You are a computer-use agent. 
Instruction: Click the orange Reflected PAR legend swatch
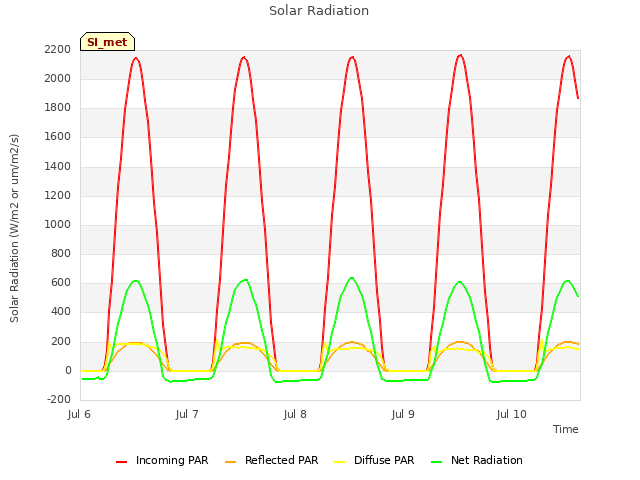230,462
